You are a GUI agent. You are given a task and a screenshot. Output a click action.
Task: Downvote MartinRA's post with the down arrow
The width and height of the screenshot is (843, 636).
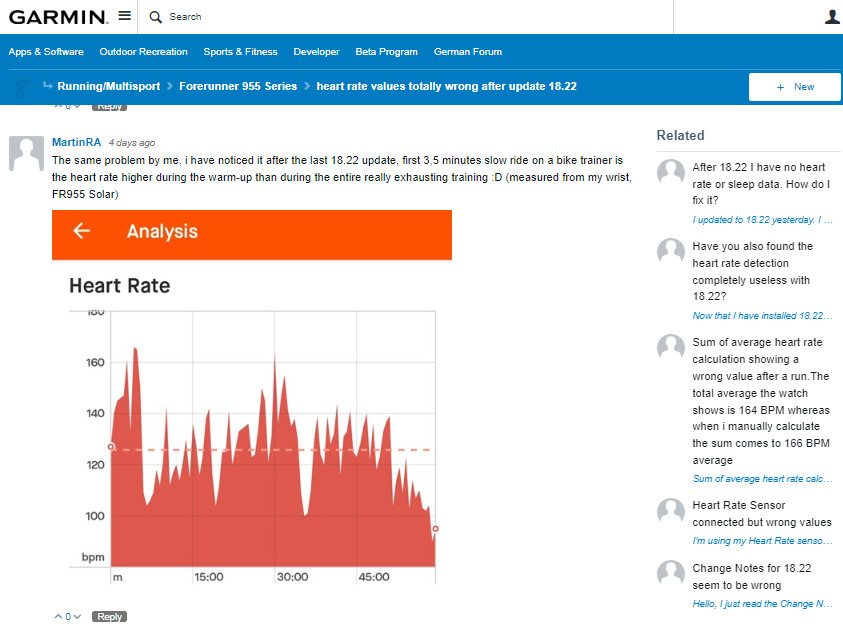[x=77, y=617]
